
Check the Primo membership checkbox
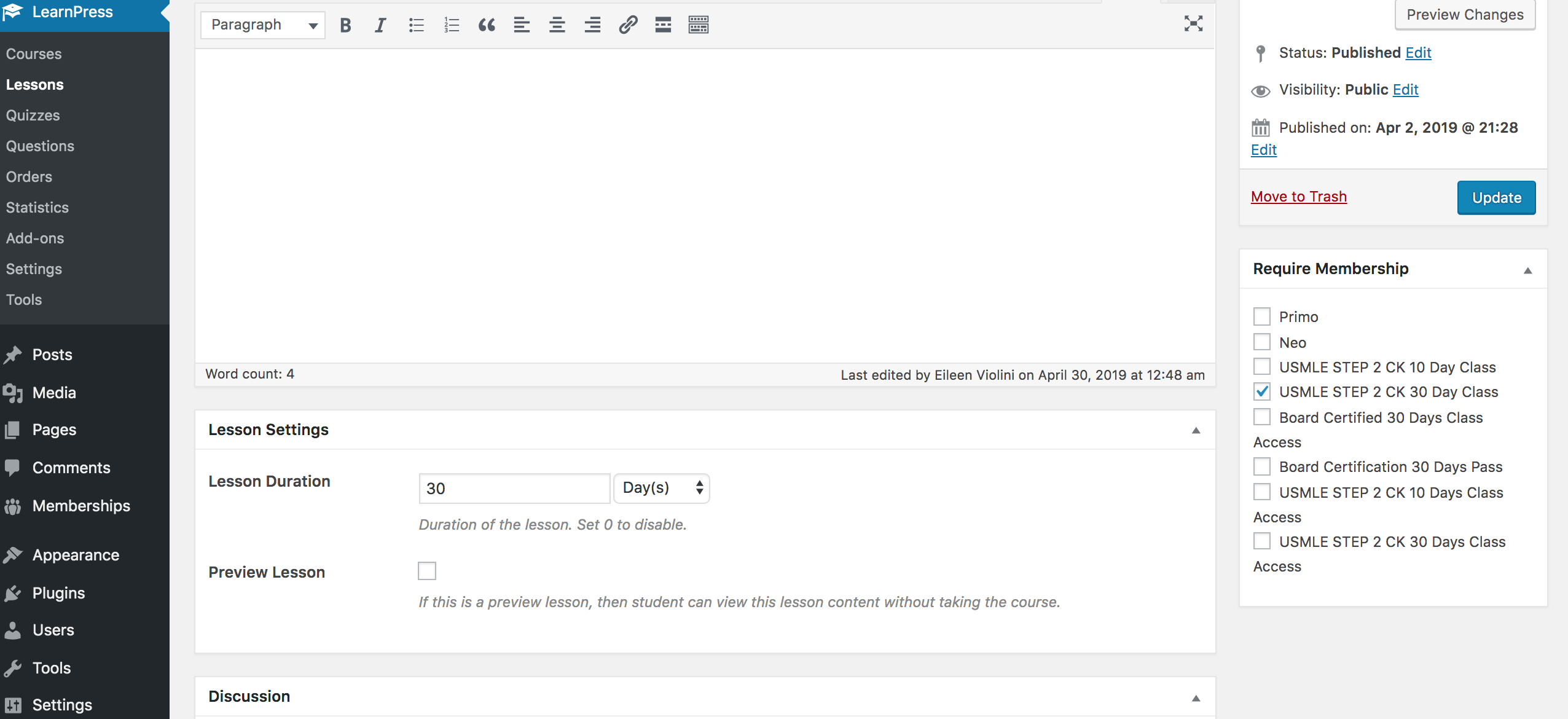coord(1262,316)
